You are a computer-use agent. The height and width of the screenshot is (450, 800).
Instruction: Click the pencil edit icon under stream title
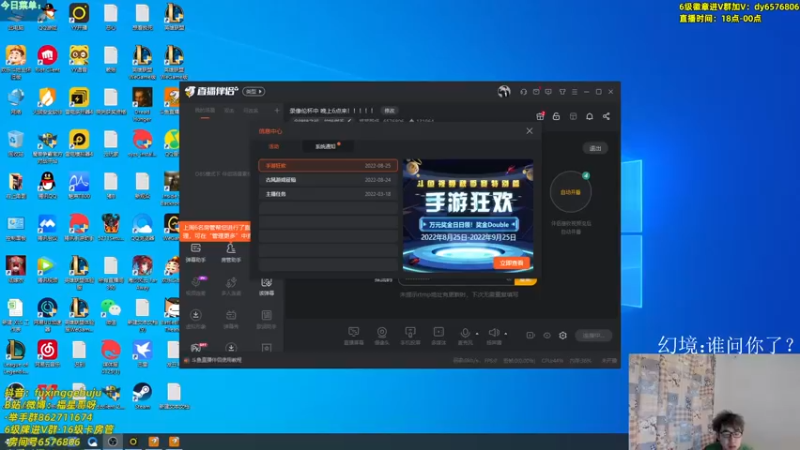tap(349, 121)
